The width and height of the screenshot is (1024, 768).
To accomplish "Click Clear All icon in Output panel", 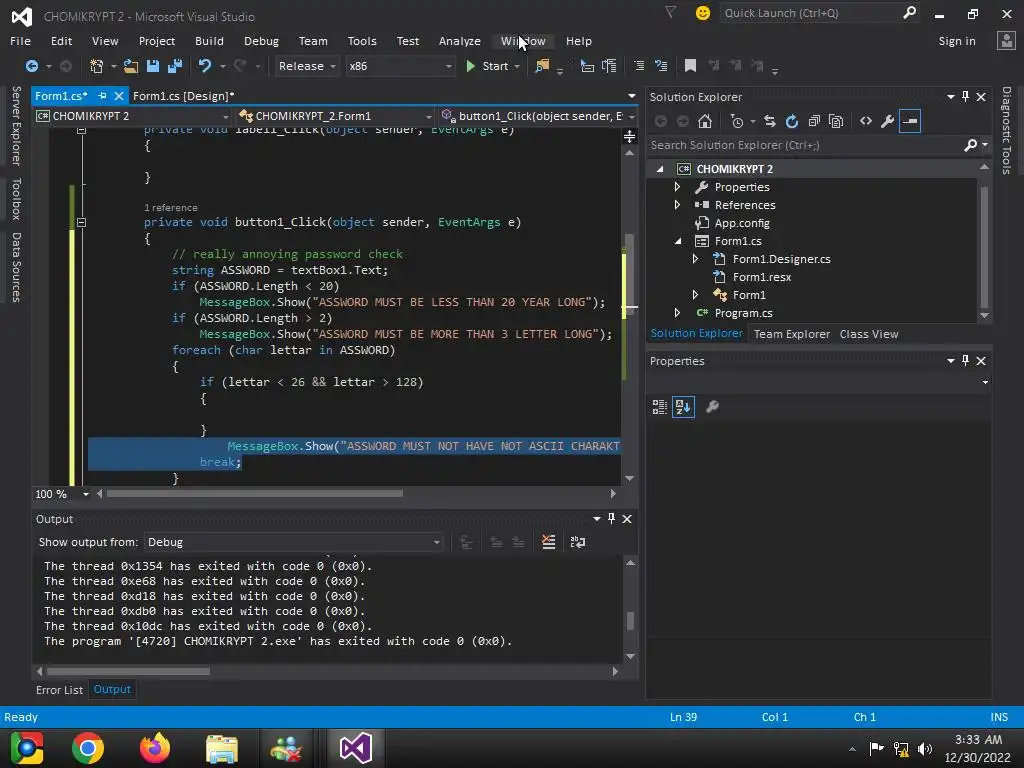I will [549, 542].
